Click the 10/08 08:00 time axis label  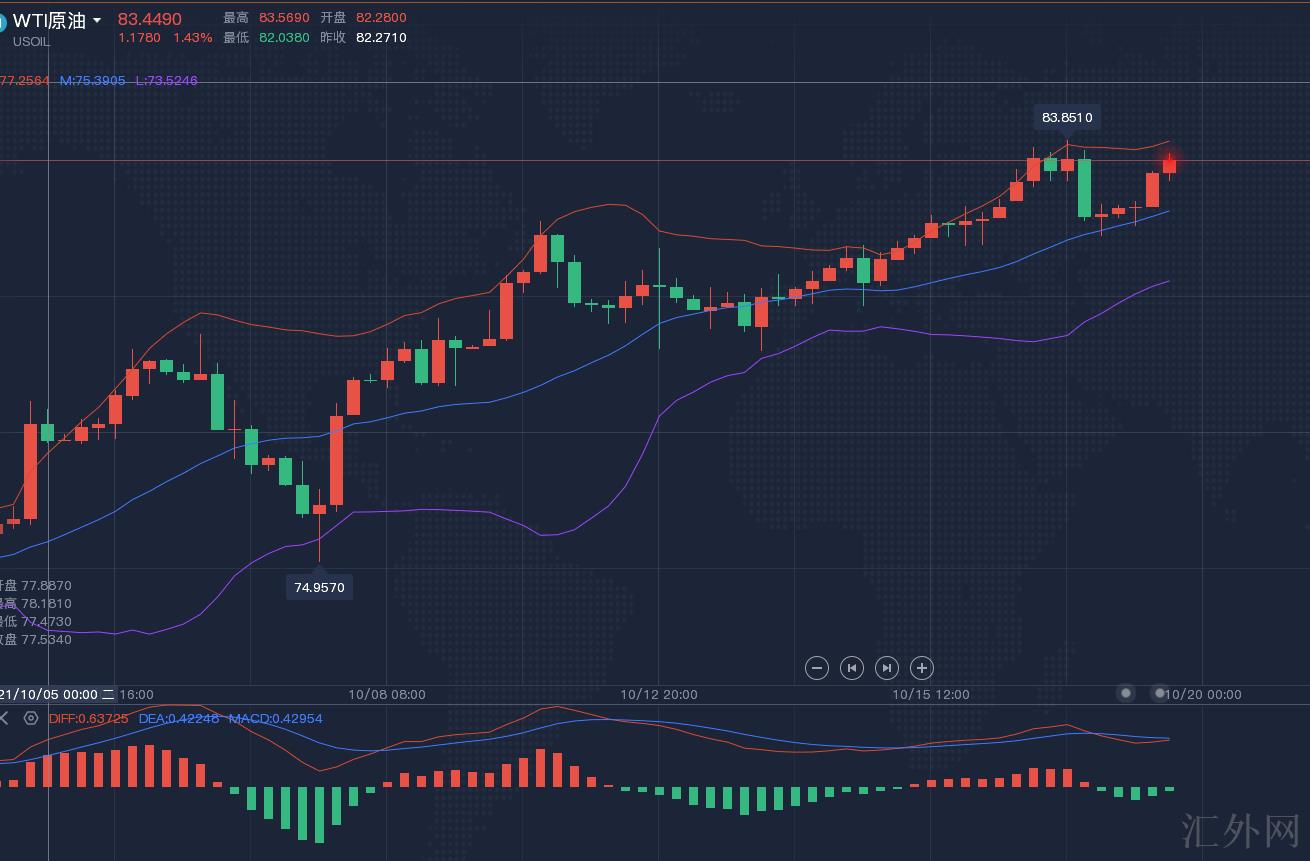coord(387,694)
